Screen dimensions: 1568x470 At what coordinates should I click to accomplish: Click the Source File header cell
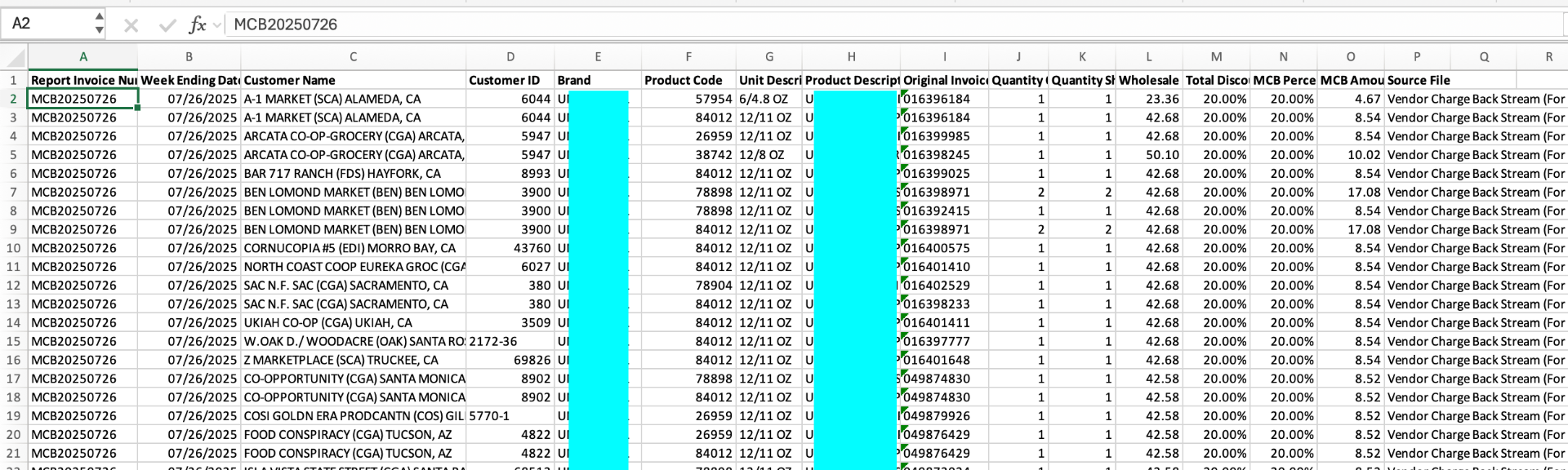tap(1418, 80)
